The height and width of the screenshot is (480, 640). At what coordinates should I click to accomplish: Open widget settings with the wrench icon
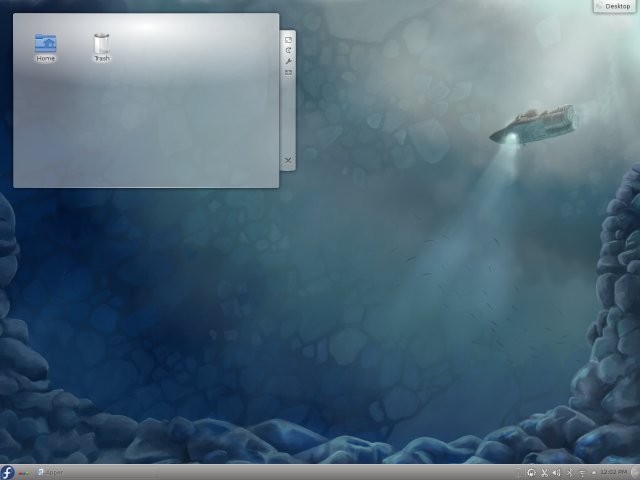(x=288, y=61)
